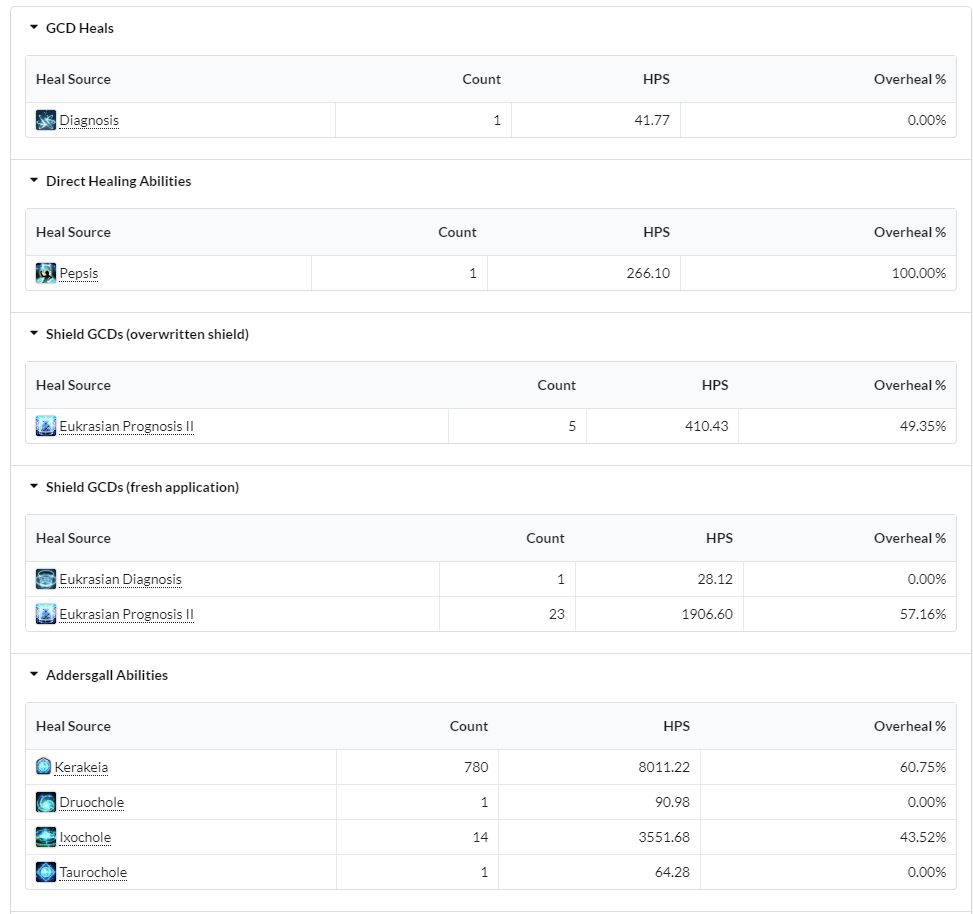Click the Kerakeia ability icon
Viewport: 973px width, 914px height.
43,766
